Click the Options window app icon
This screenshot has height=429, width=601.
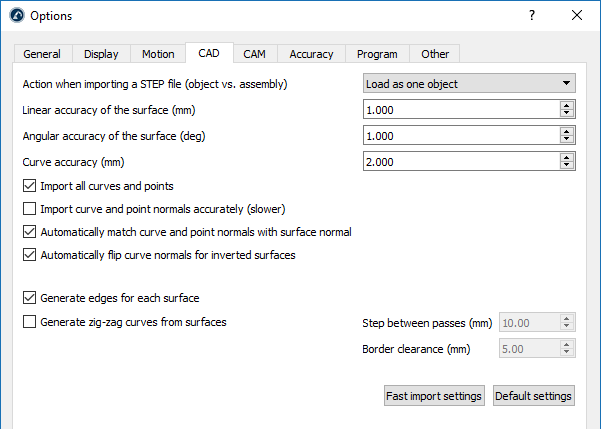coord(14,16)
